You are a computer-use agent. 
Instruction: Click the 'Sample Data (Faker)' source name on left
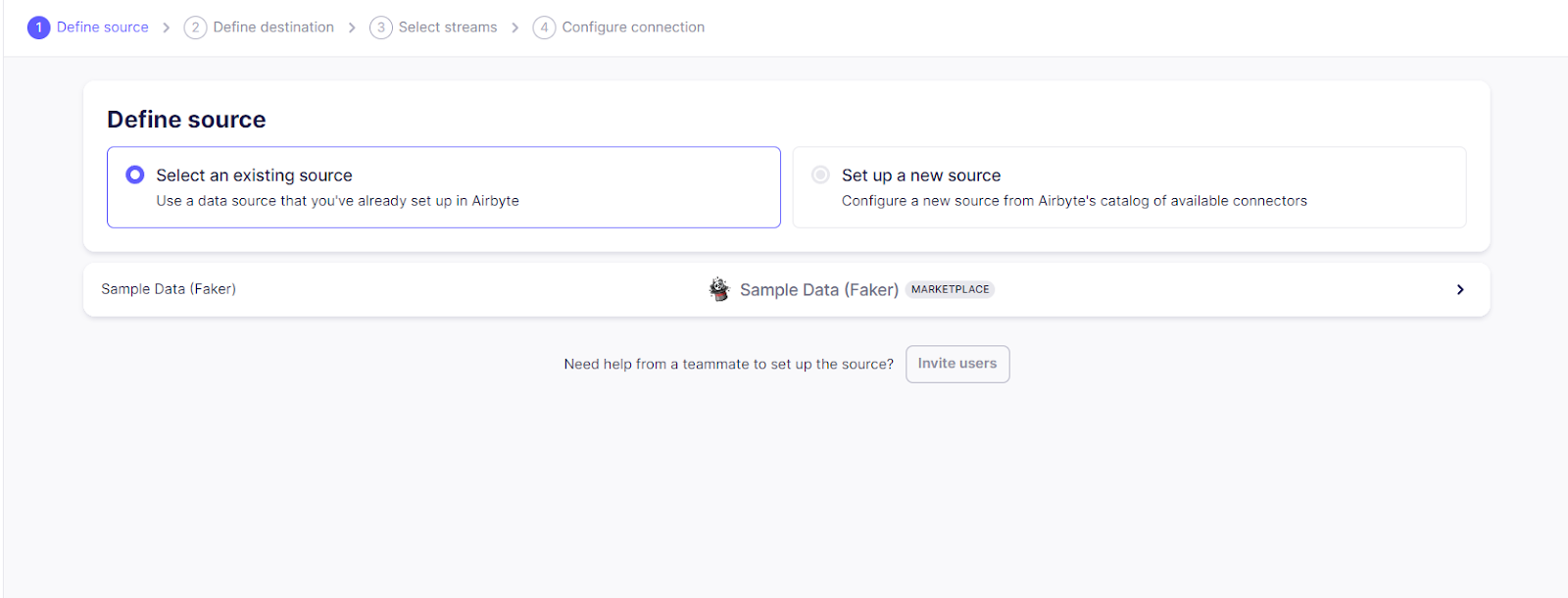169,289
